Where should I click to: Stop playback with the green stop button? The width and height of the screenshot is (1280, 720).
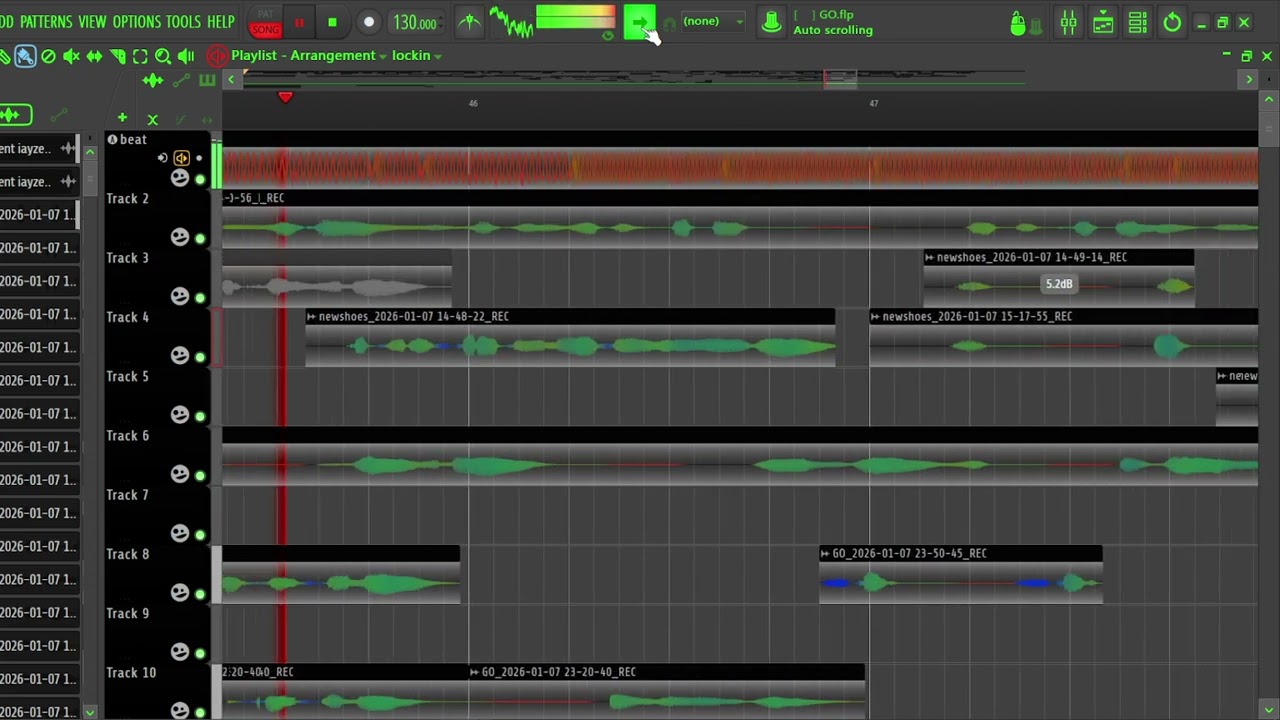332,22
